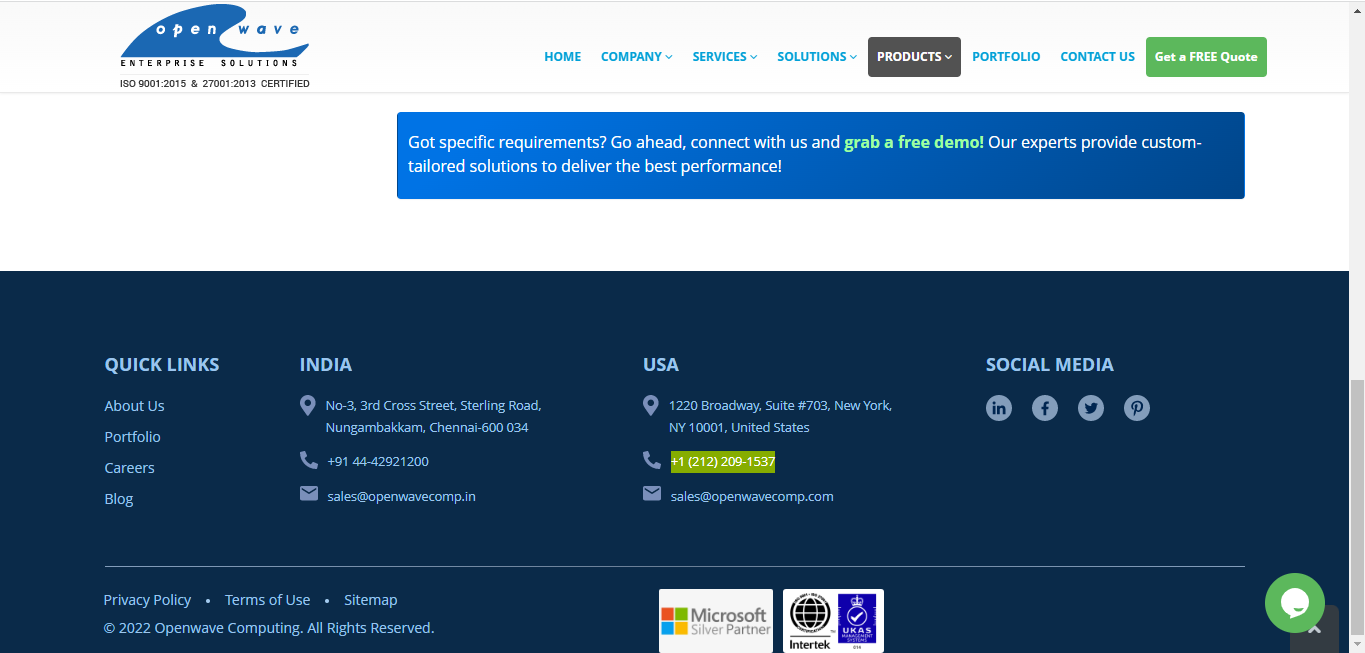Click the phone icon beside the USA number

[x=651, y=460]
